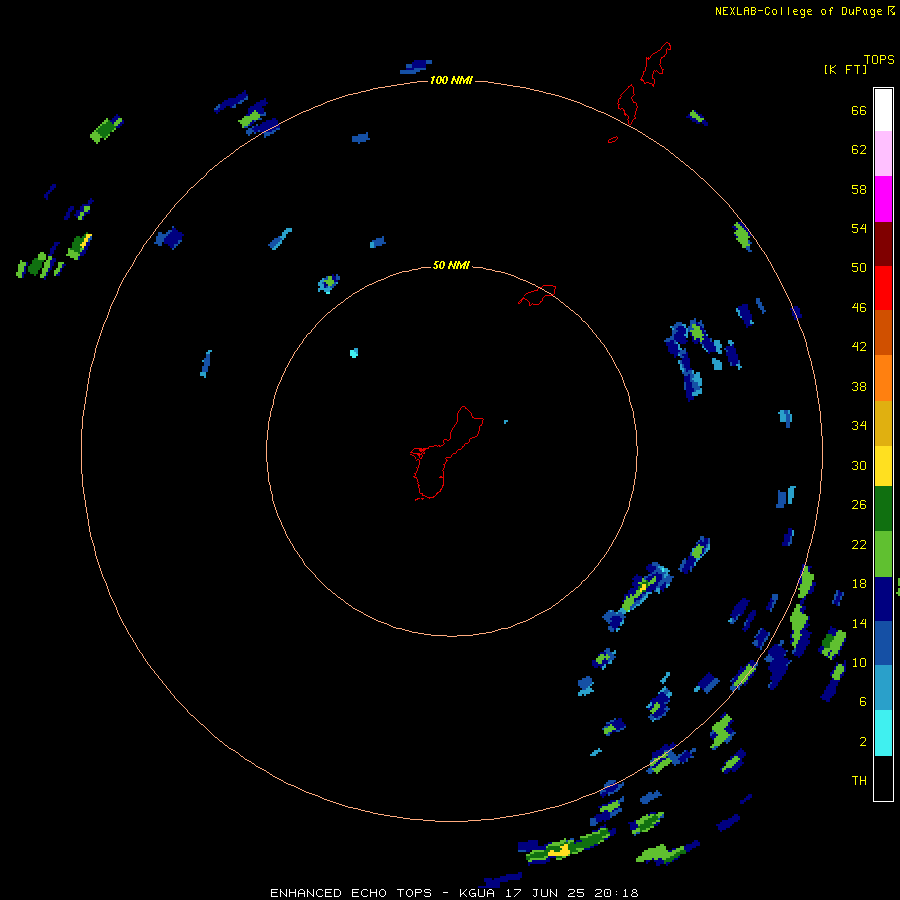Click the 58 legend value label
The width and height of the screenshot is (900, 900).
859,189
